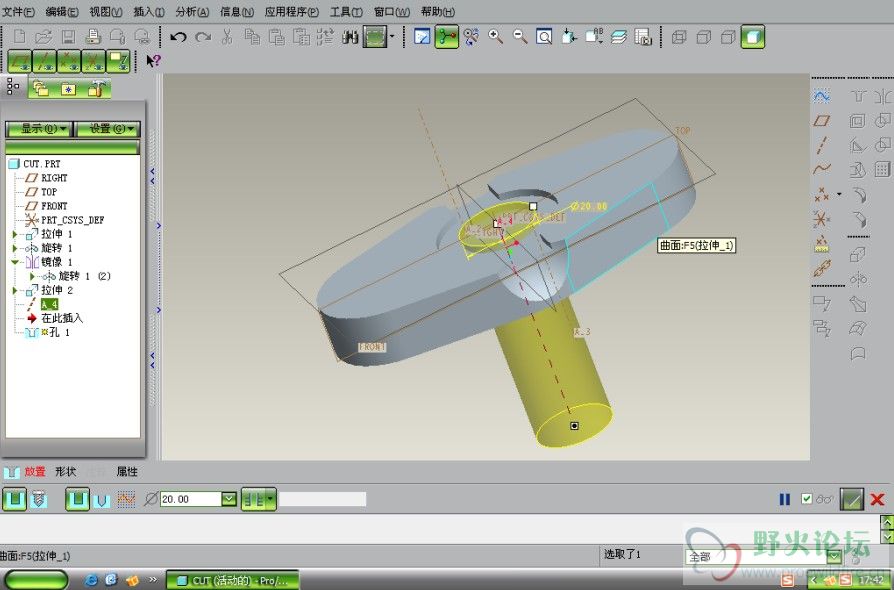894x590 pixels.
Task: Click the datum axis tool icon
Action: tap(822, 145)
